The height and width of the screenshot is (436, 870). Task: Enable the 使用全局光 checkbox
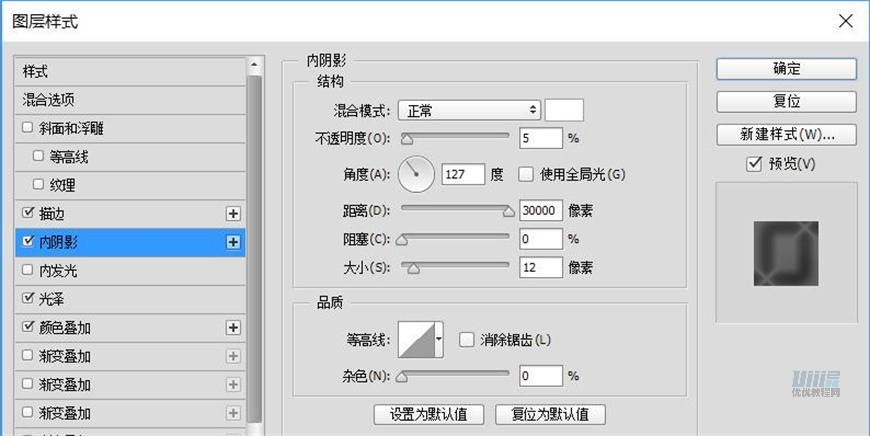(526, 174)
